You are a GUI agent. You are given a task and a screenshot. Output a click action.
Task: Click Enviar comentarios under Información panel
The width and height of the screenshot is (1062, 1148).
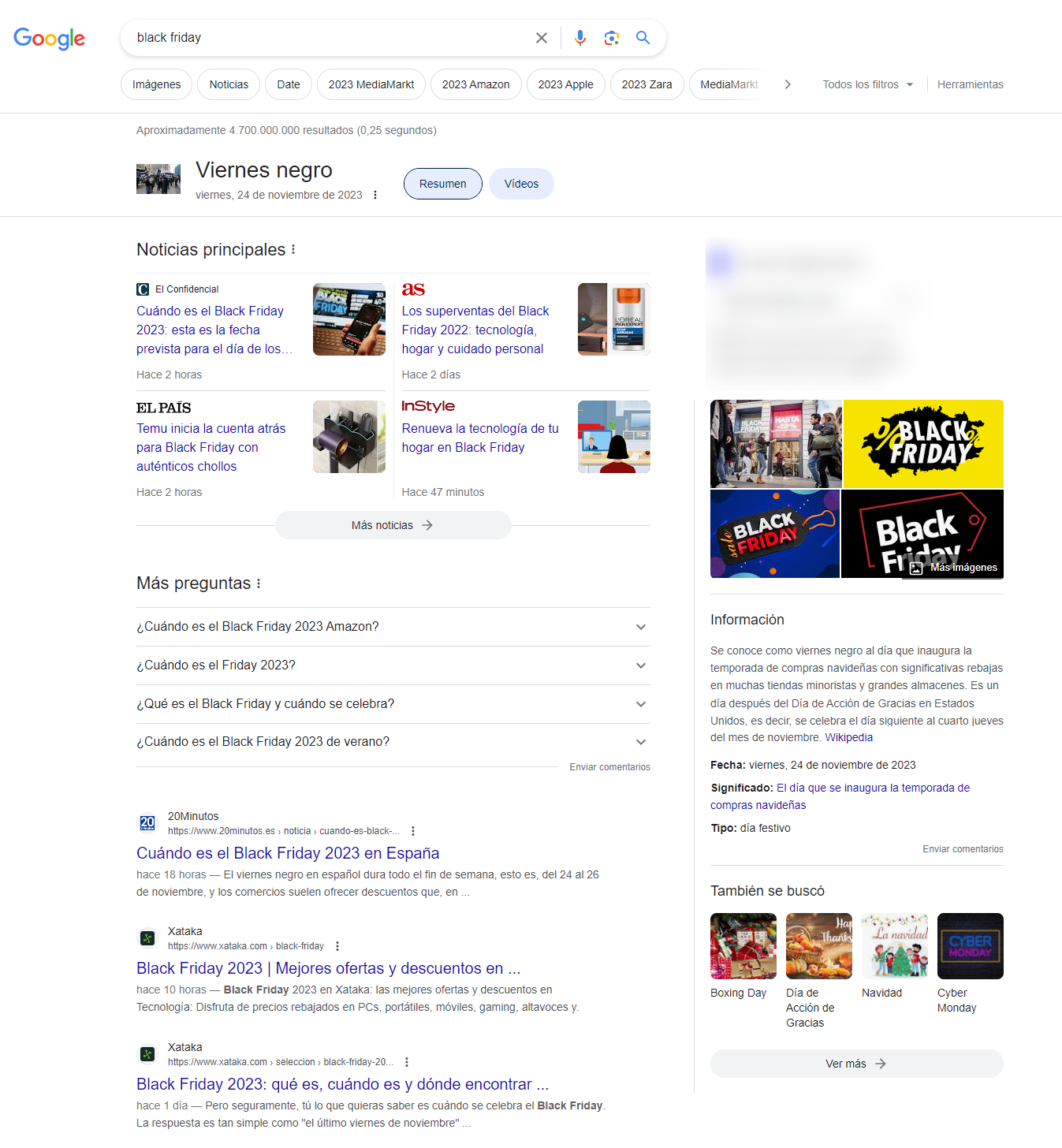point(963,849)
